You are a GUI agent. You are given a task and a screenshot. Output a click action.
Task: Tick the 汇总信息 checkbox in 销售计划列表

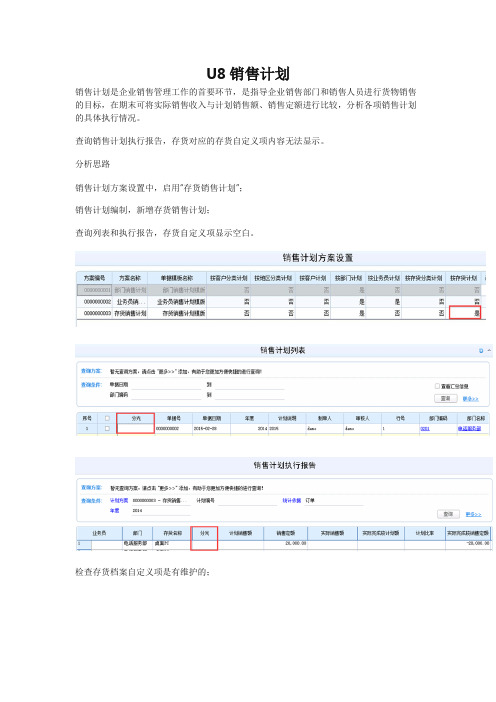coord(437,385)
